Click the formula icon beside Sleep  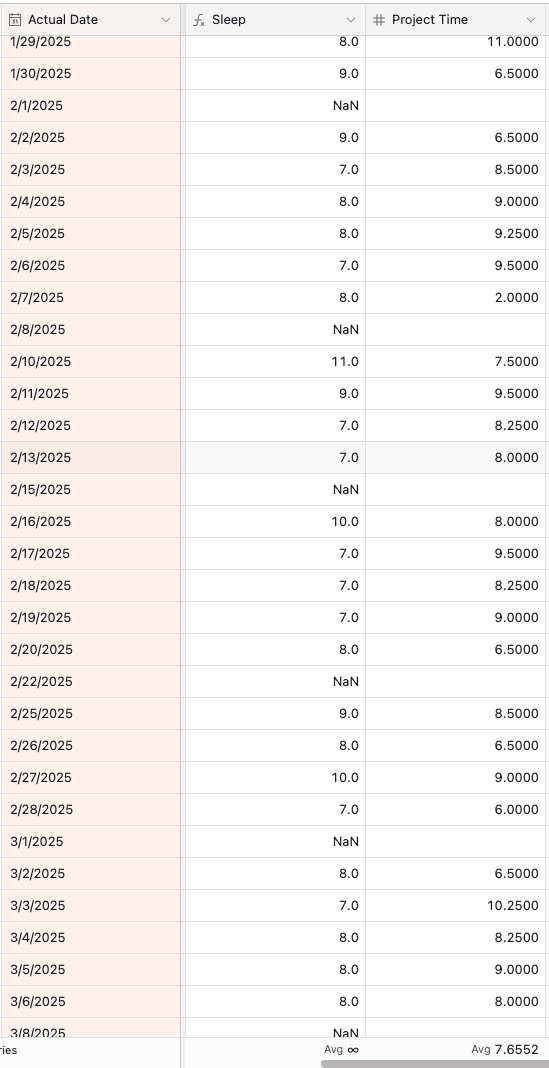[199, 20]
